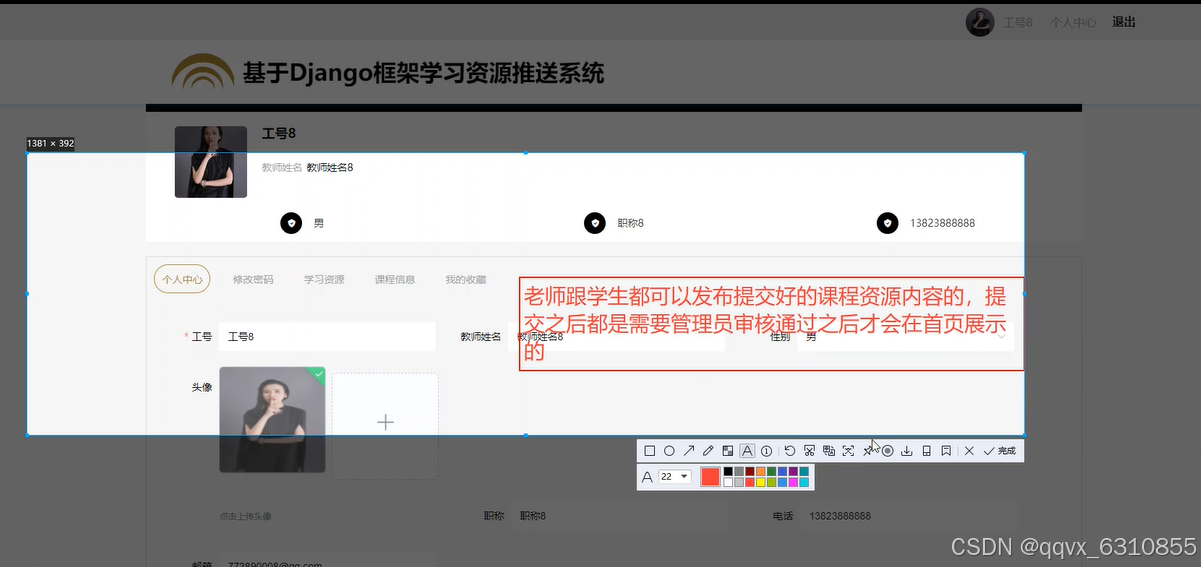Click the plus box to upload an avatar

click(385, 424)
